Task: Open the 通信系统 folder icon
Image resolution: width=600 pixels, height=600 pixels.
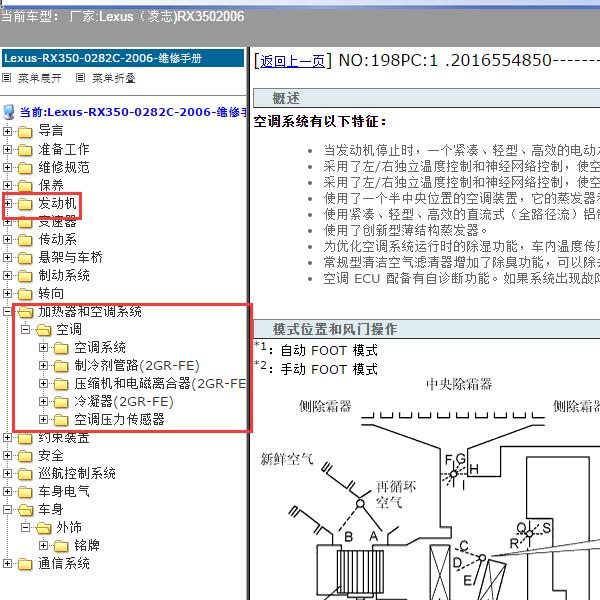Action: pyautogui.click(x=25, y=564)
